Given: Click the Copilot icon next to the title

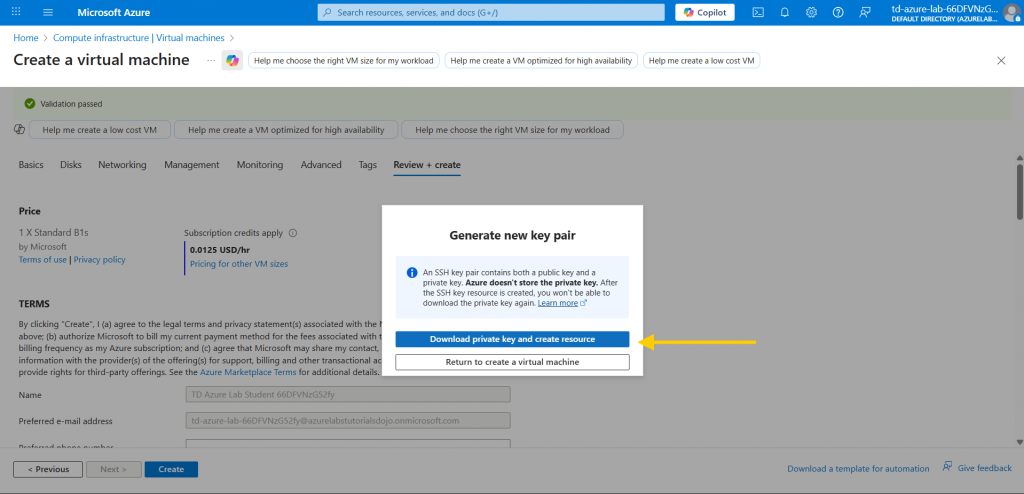Looking at the screenshot, I should [x=232, y=60].
